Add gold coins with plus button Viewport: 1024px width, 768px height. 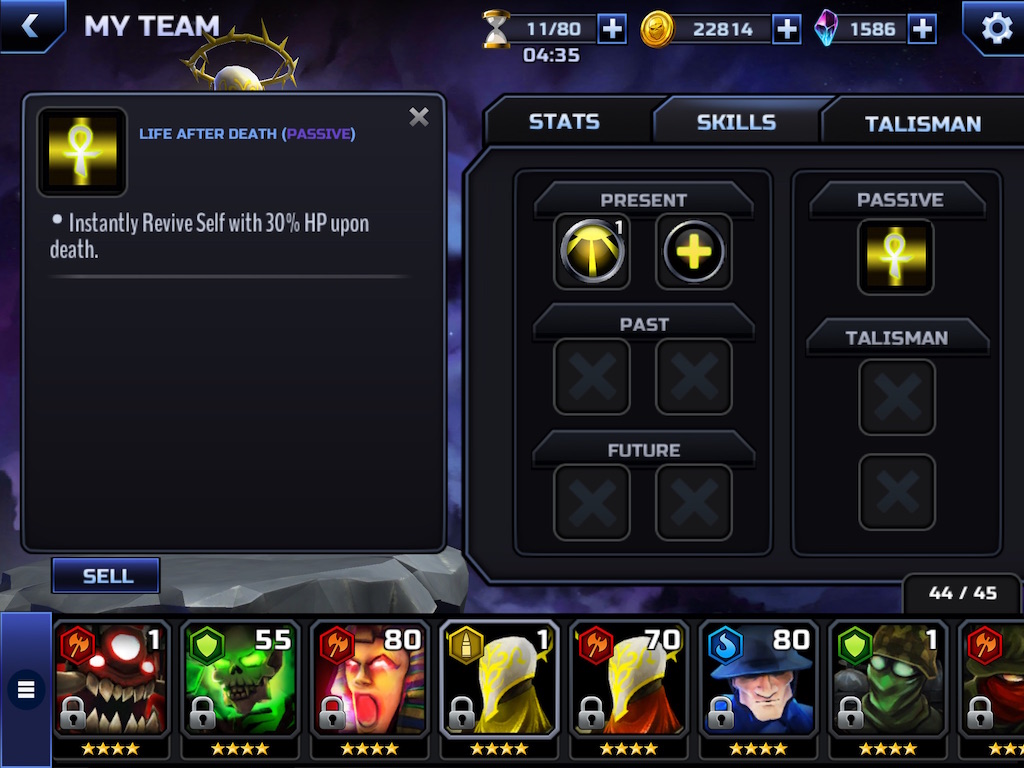[787, 29]
